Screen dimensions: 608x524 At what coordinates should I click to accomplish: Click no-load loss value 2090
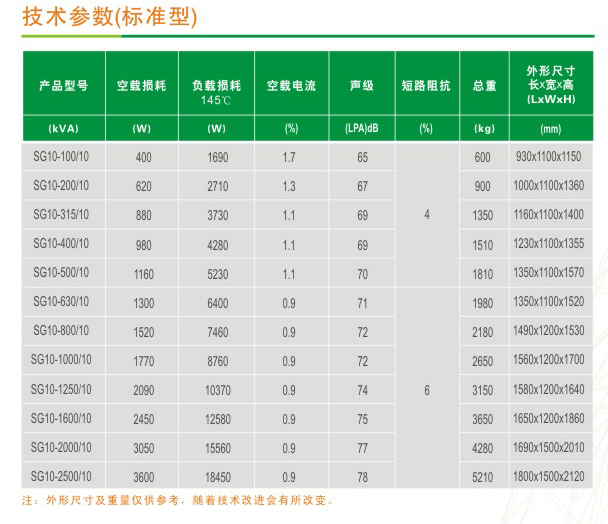click(144, 390)
